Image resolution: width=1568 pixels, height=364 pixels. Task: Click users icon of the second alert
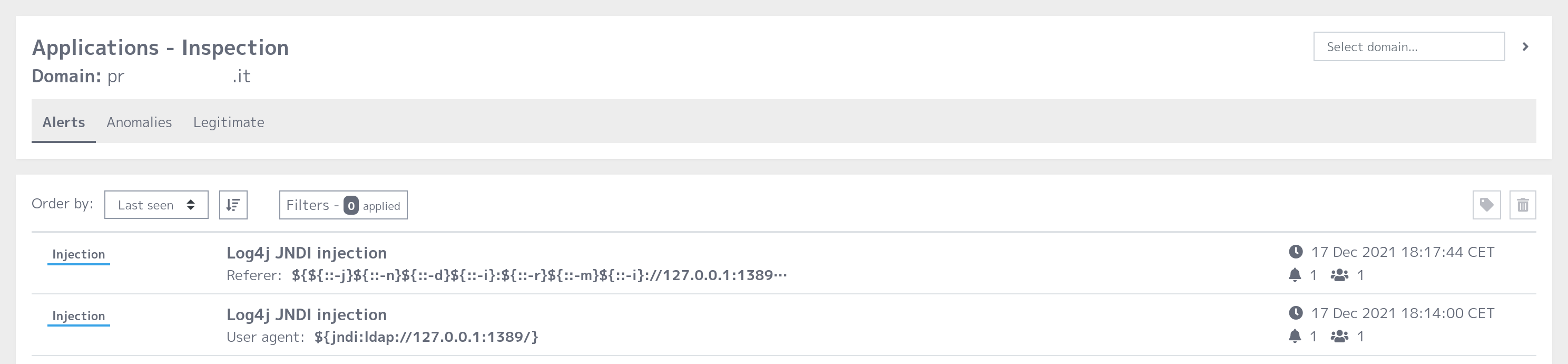point(1339,336)
